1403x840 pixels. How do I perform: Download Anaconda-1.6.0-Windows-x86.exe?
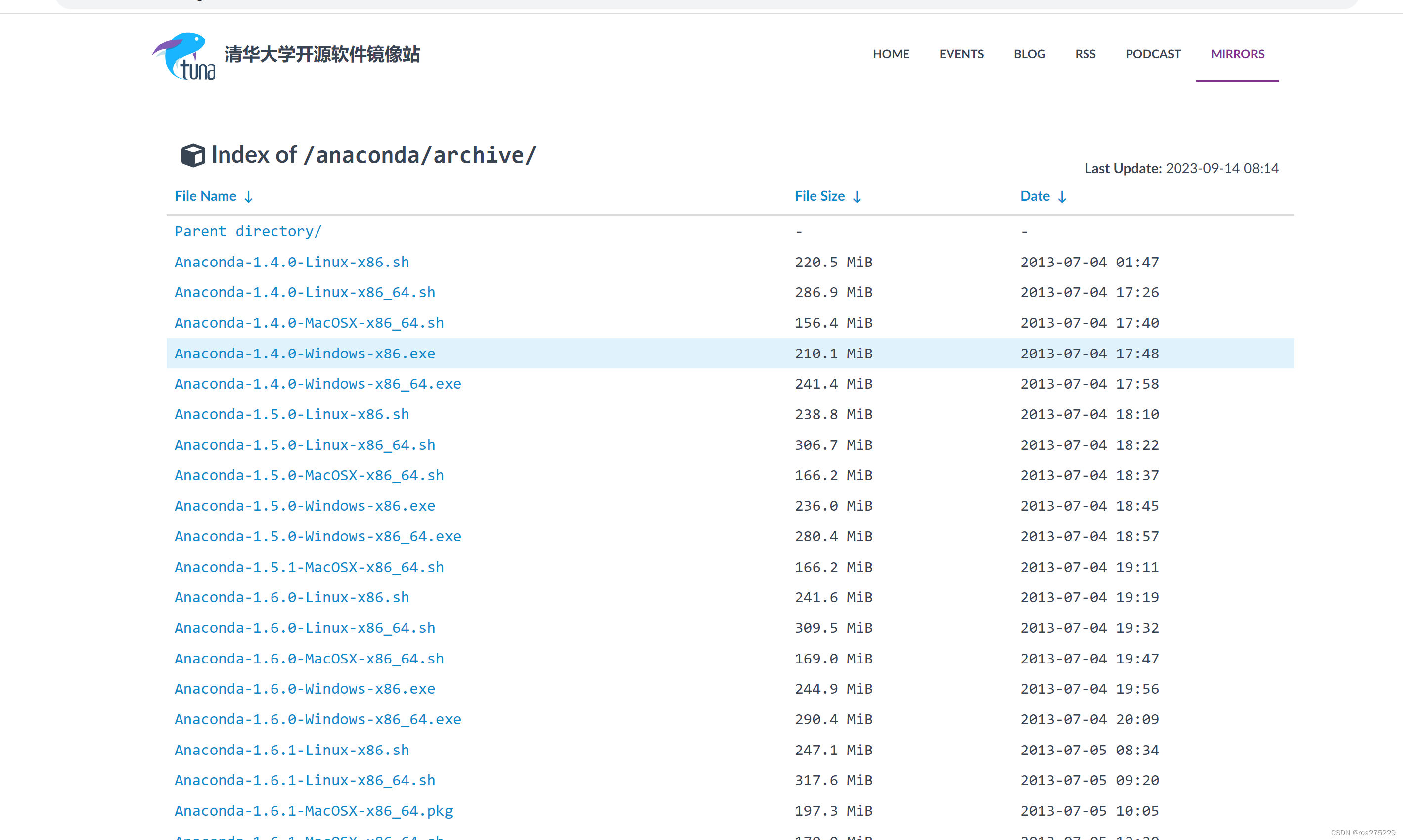[305, 688]
